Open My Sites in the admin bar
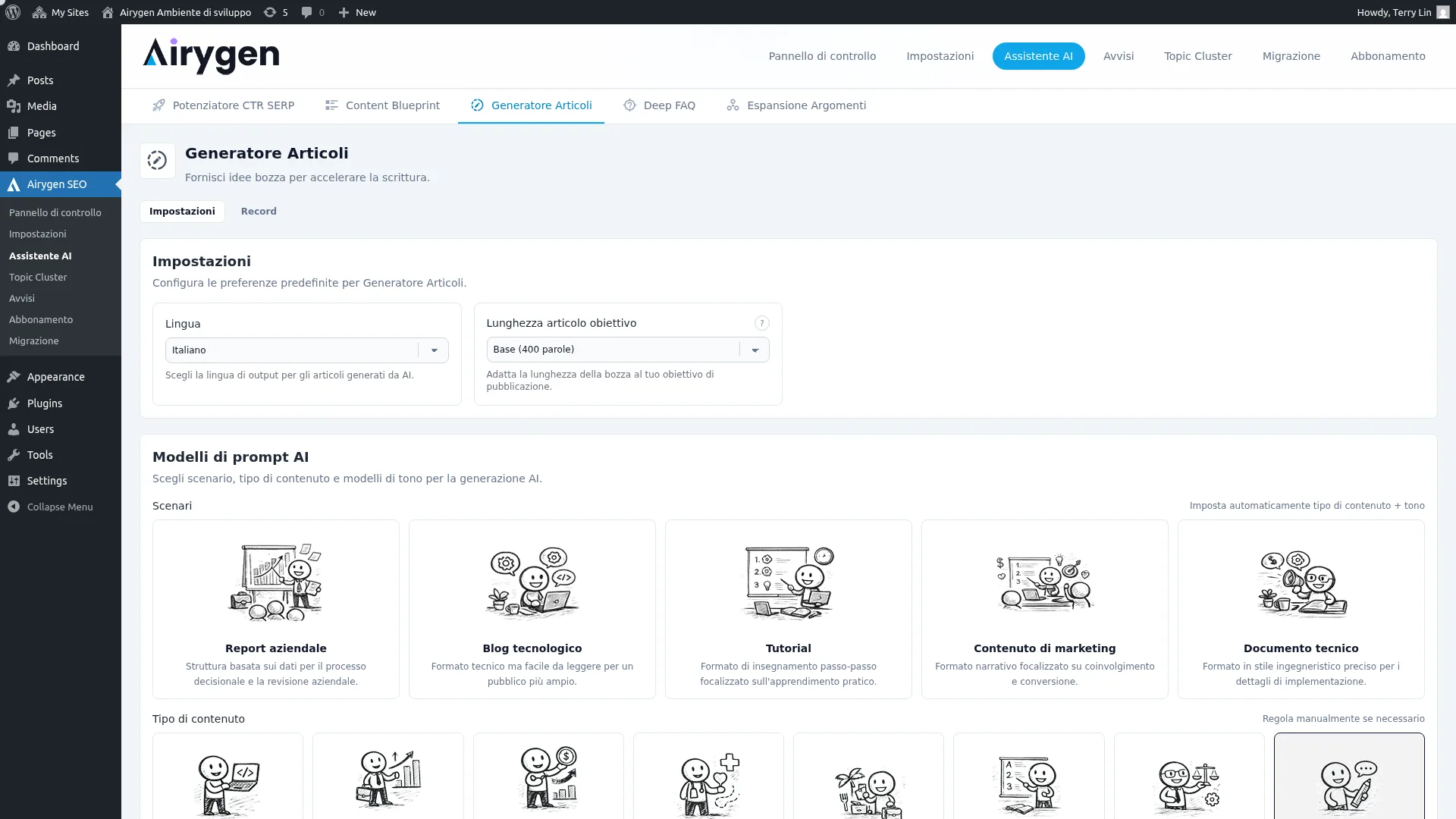This screenshot has width=1456, height=819. point(61,12)
